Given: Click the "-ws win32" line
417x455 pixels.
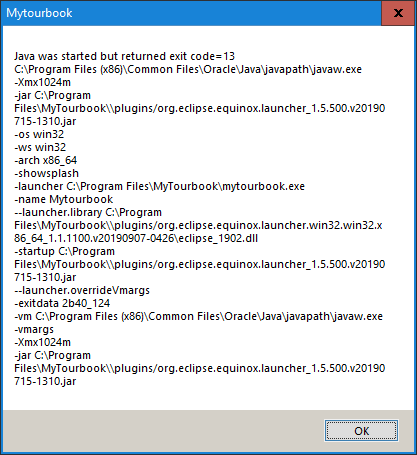Looking at the screenshot, I should click(x=40, y=147).
